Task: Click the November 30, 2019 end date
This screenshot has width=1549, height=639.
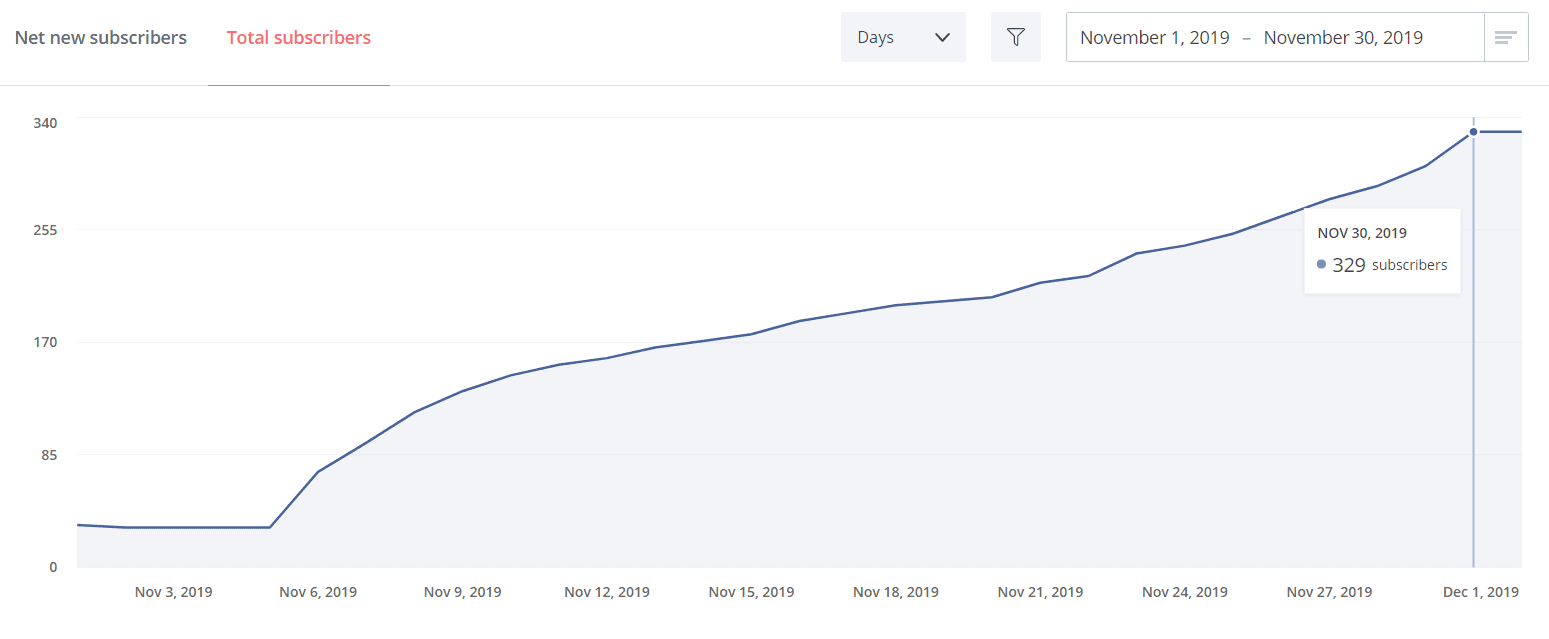Action: pyautogui.click(x=1343, y=38)
